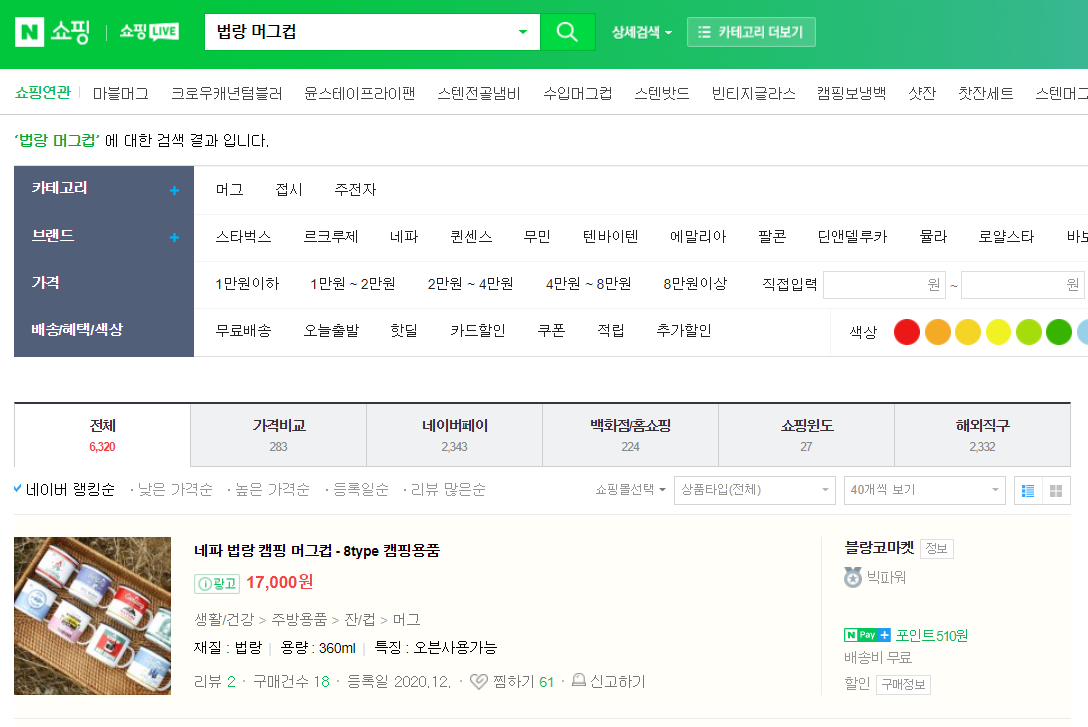Switch to 네이버페이 tab
This screenshot has height=727, width=1088.
pyautogui.click(x=454, y=435)
